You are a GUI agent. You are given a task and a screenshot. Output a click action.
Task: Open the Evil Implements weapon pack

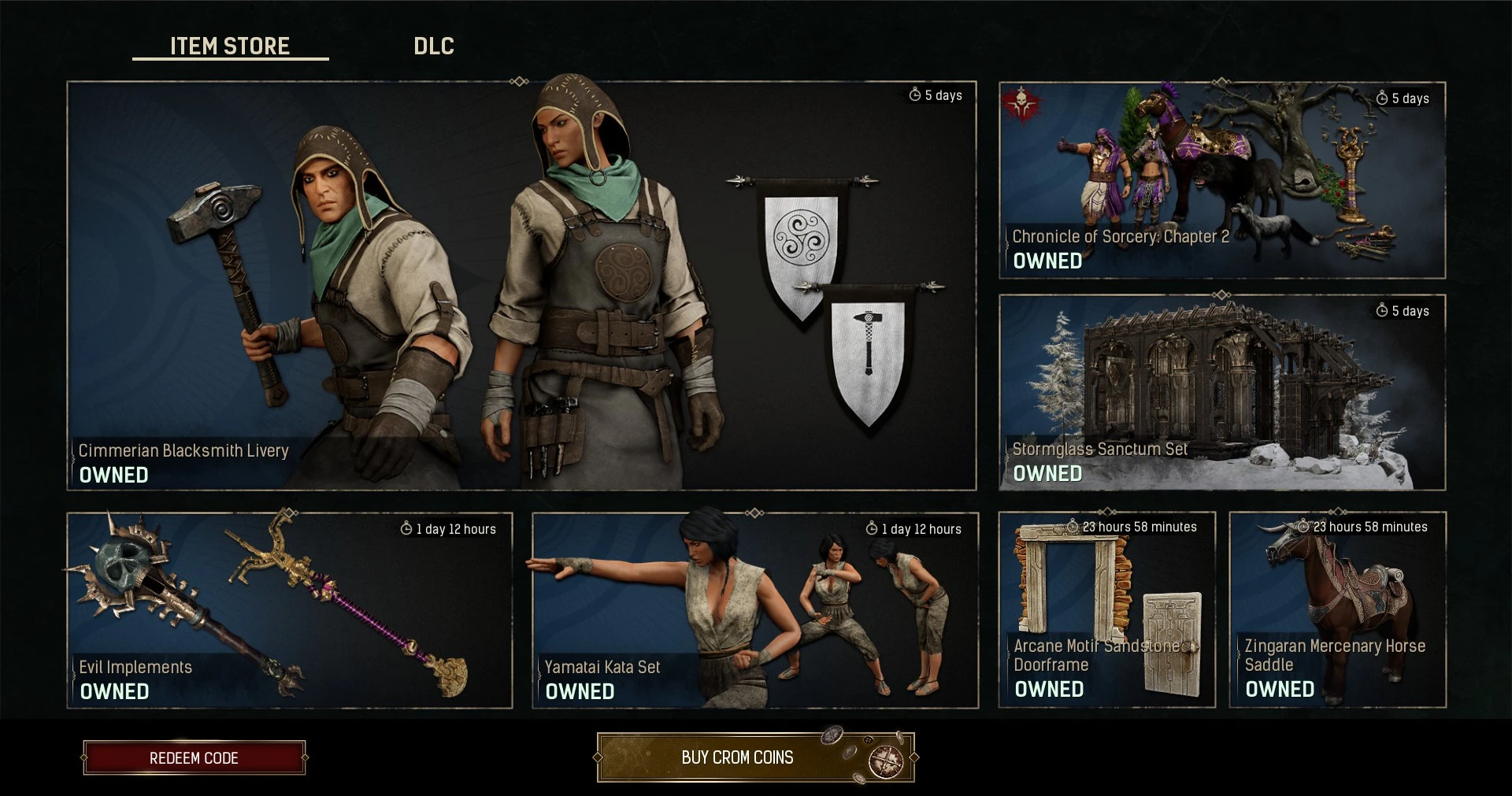[290, 610]
